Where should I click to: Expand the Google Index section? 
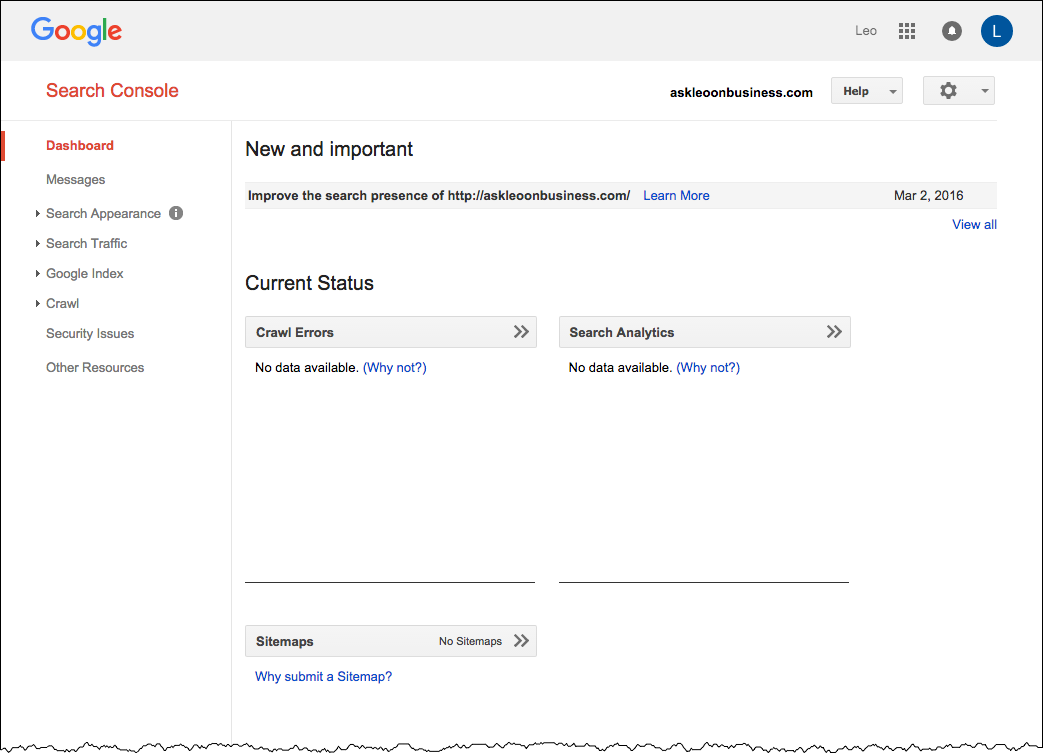point(84,273)
